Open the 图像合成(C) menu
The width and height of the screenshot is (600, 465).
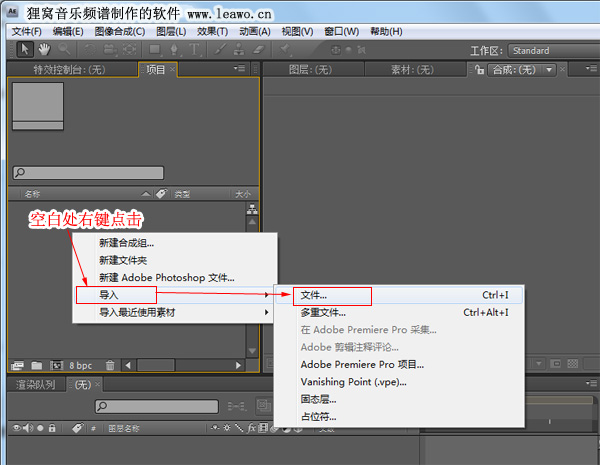pos(120,31)
